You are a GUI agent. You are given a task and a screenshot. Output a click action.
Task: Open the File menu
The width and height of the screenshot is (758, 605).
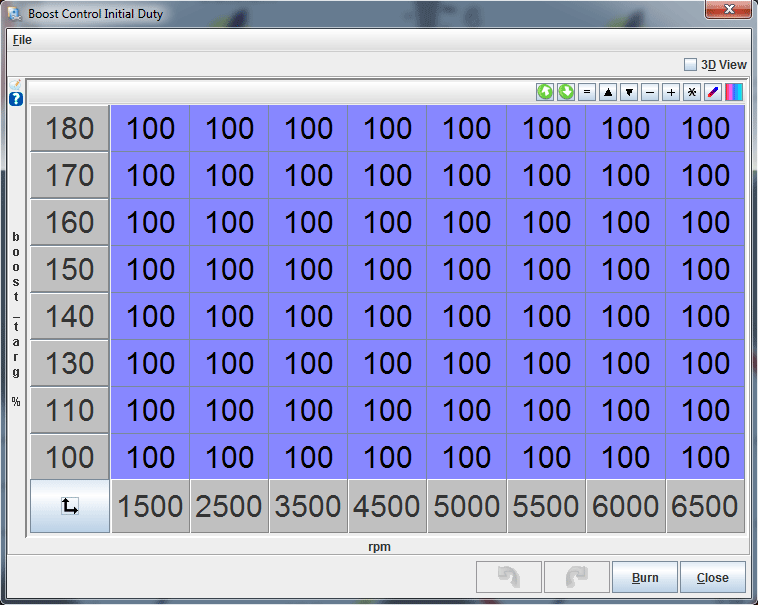pos(22,40)
